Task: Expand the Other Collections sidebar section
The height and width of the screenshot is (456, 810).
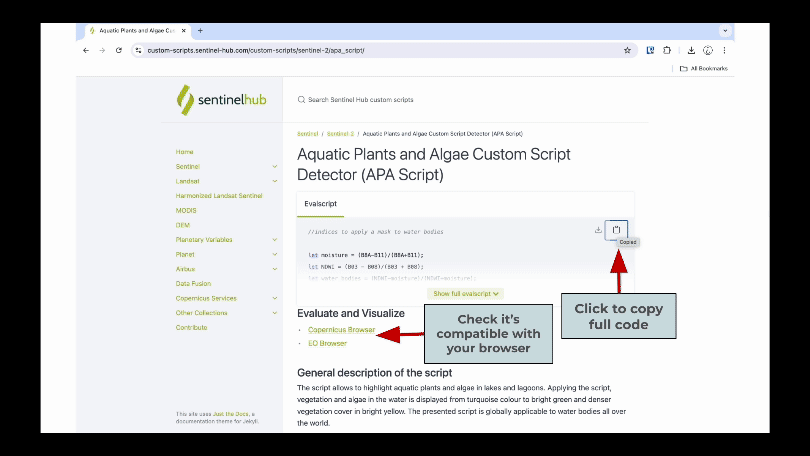Action: tap(275, 313)
